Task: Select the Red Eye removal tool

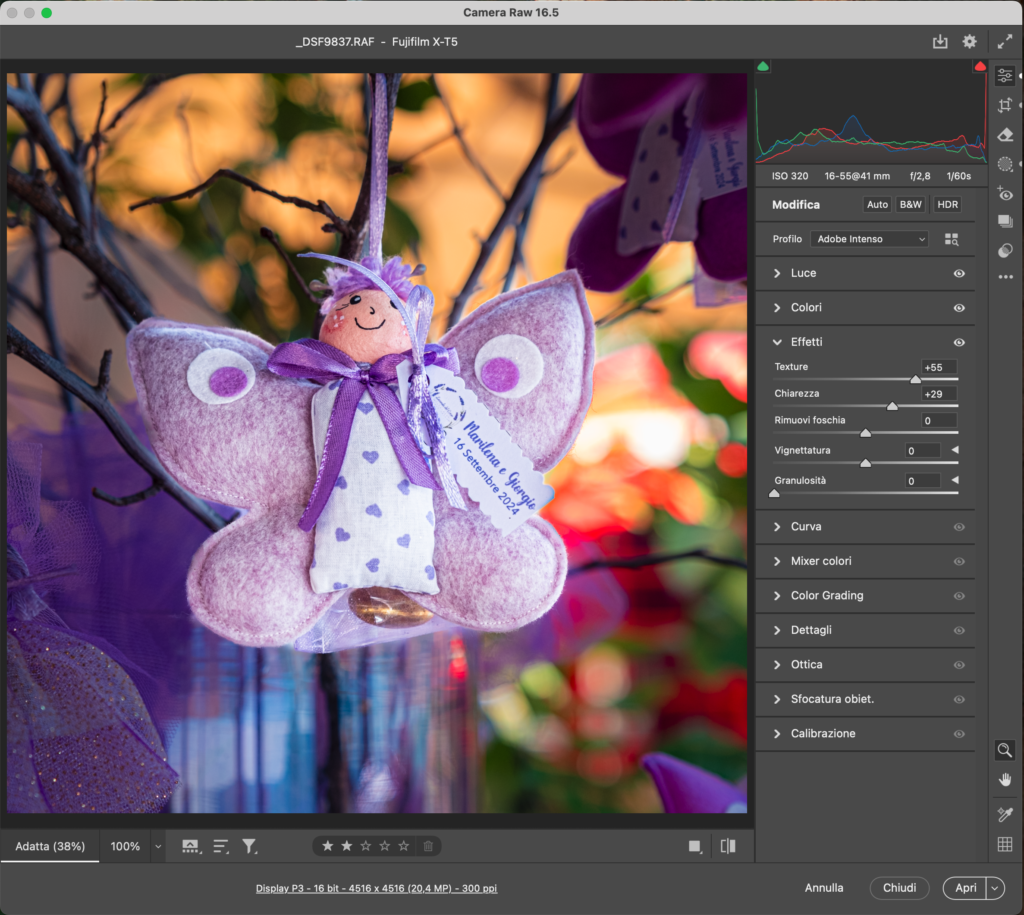Action: [1005, 194]
